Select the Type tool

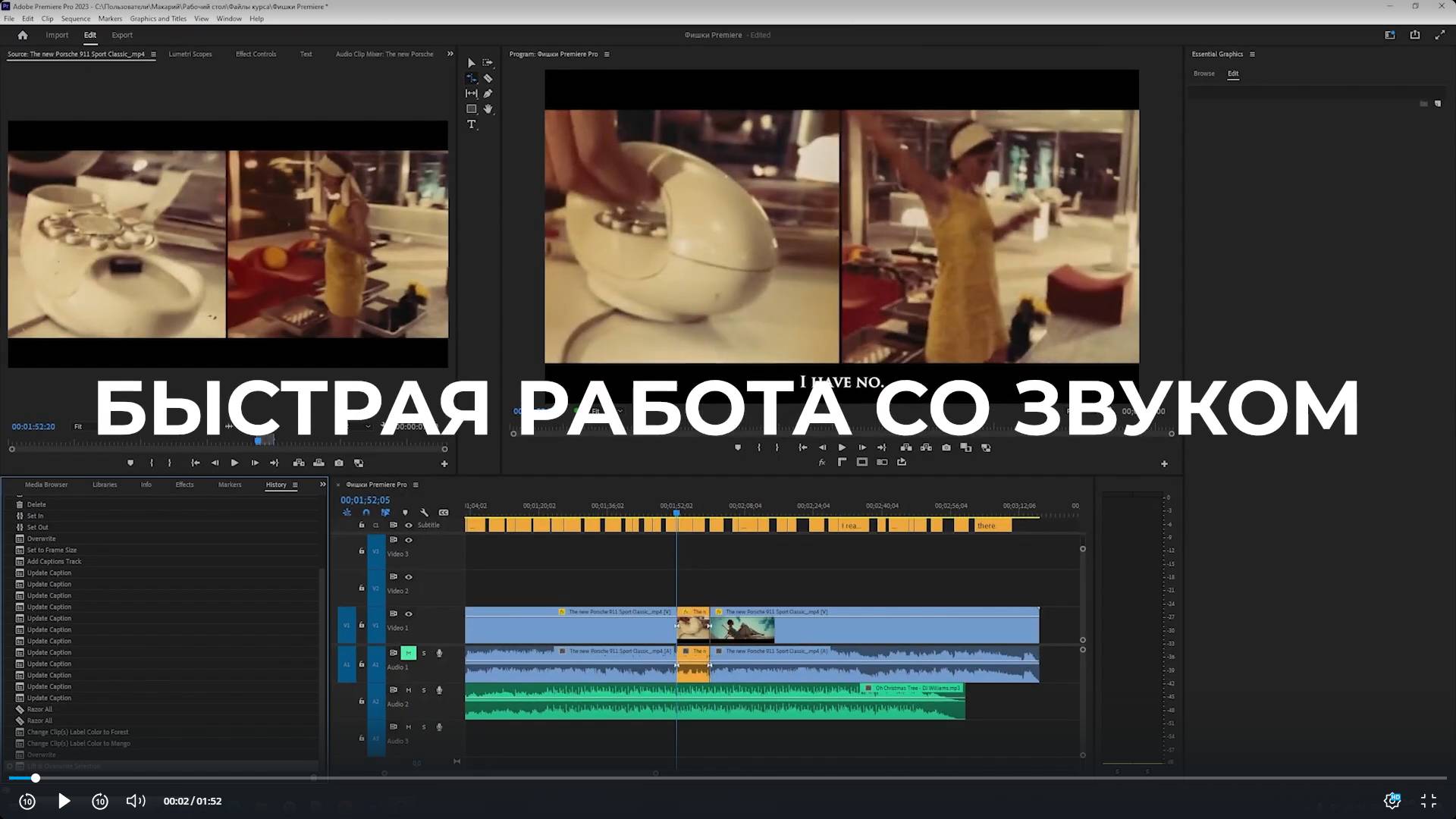pyautogui.click(x=471, y=124)
